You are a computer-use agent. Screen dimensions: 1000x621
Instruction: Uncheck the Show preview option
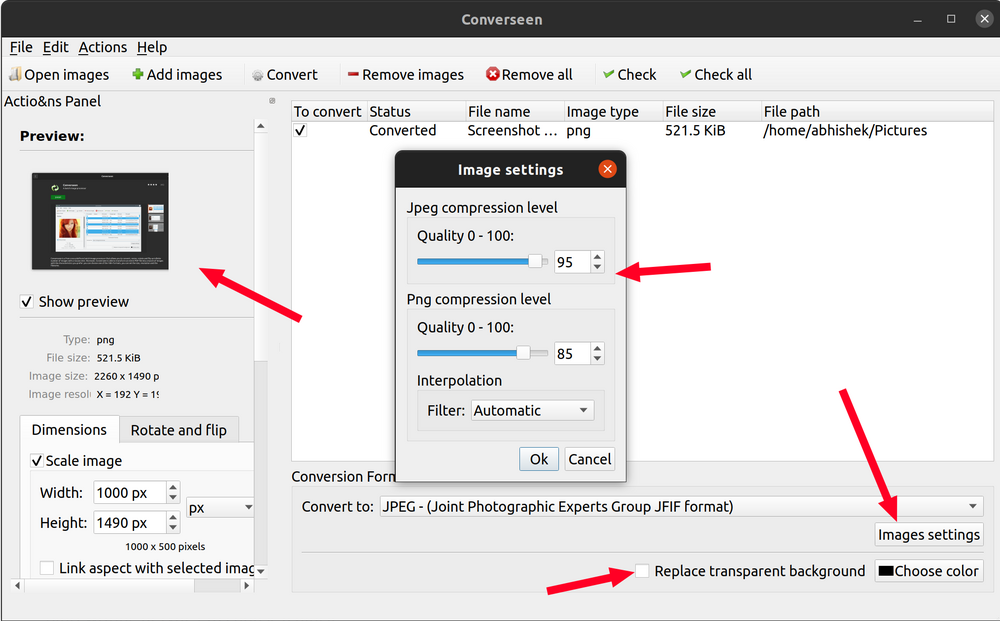(x=25, y=302)
